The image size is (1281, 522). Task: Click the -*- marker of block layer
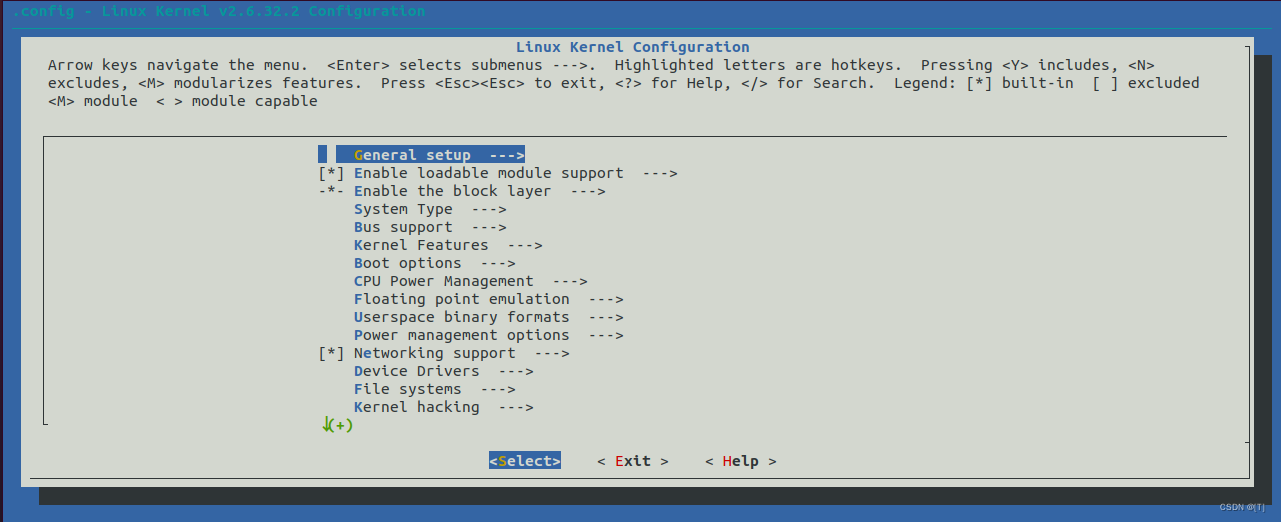click(332, 191)
